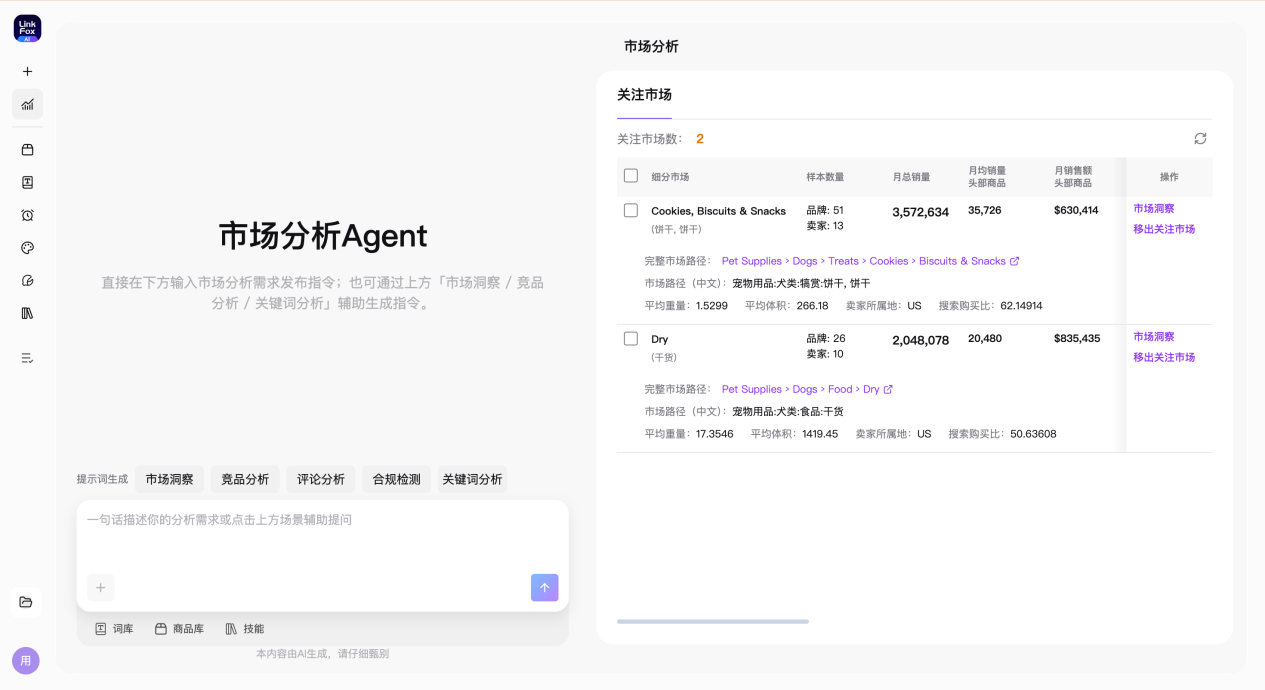Viewport: 1265px width, 690px height.
Task: Select the 竞品分析 prompt chip
Action: (x=245, y=479)
